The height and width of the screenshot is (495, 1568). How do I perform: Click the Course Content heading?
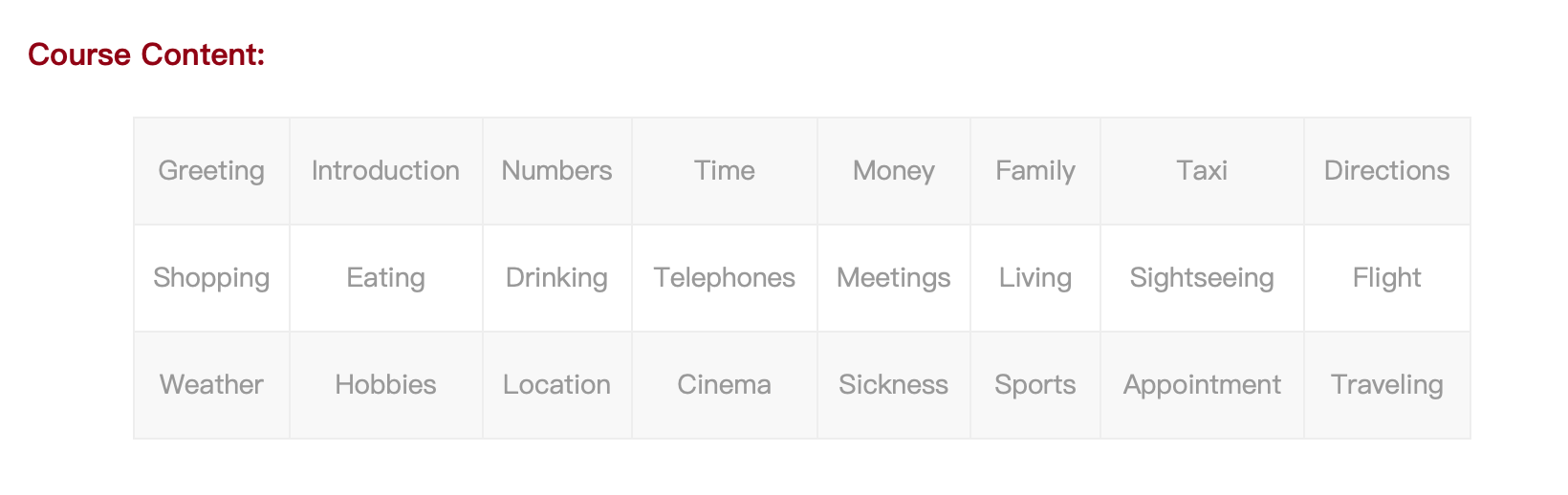pos(146,54)
